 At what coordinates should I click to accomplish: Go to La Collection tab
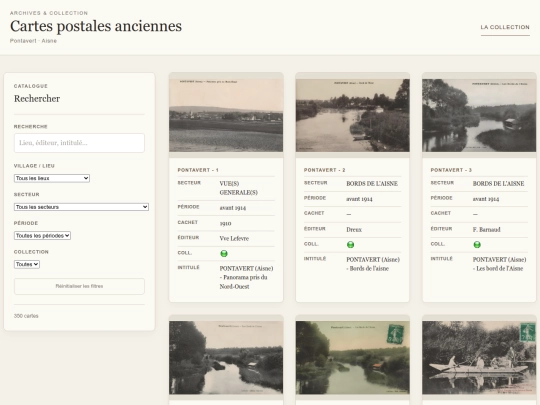[505, 27]
